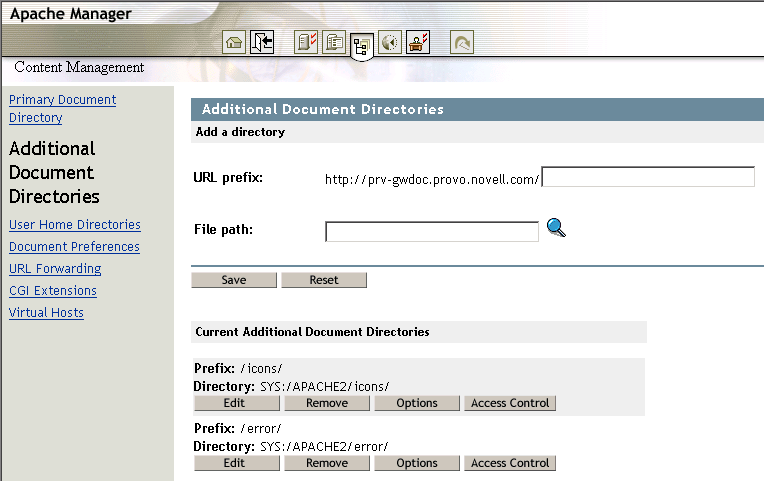The width and height of the screenshot is (764, 481).
Task: Click the speaker-shaped toolbar icon
Action: click(390, 43)
